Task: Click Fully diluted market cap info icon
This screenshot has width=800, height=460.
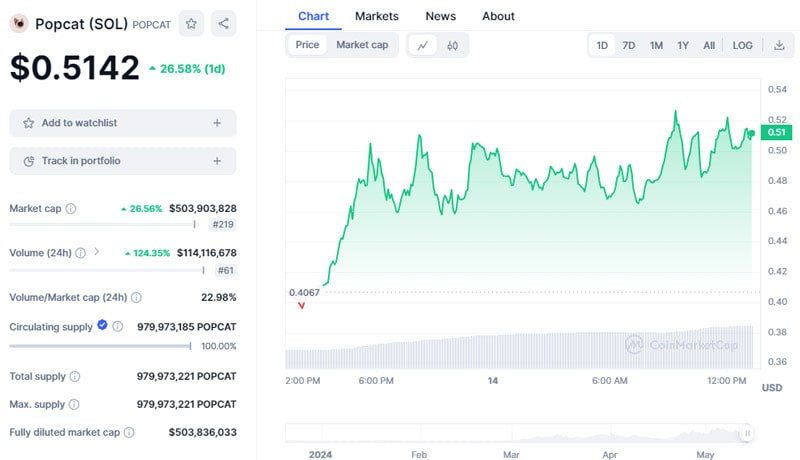Action: (x=129, y=432)
